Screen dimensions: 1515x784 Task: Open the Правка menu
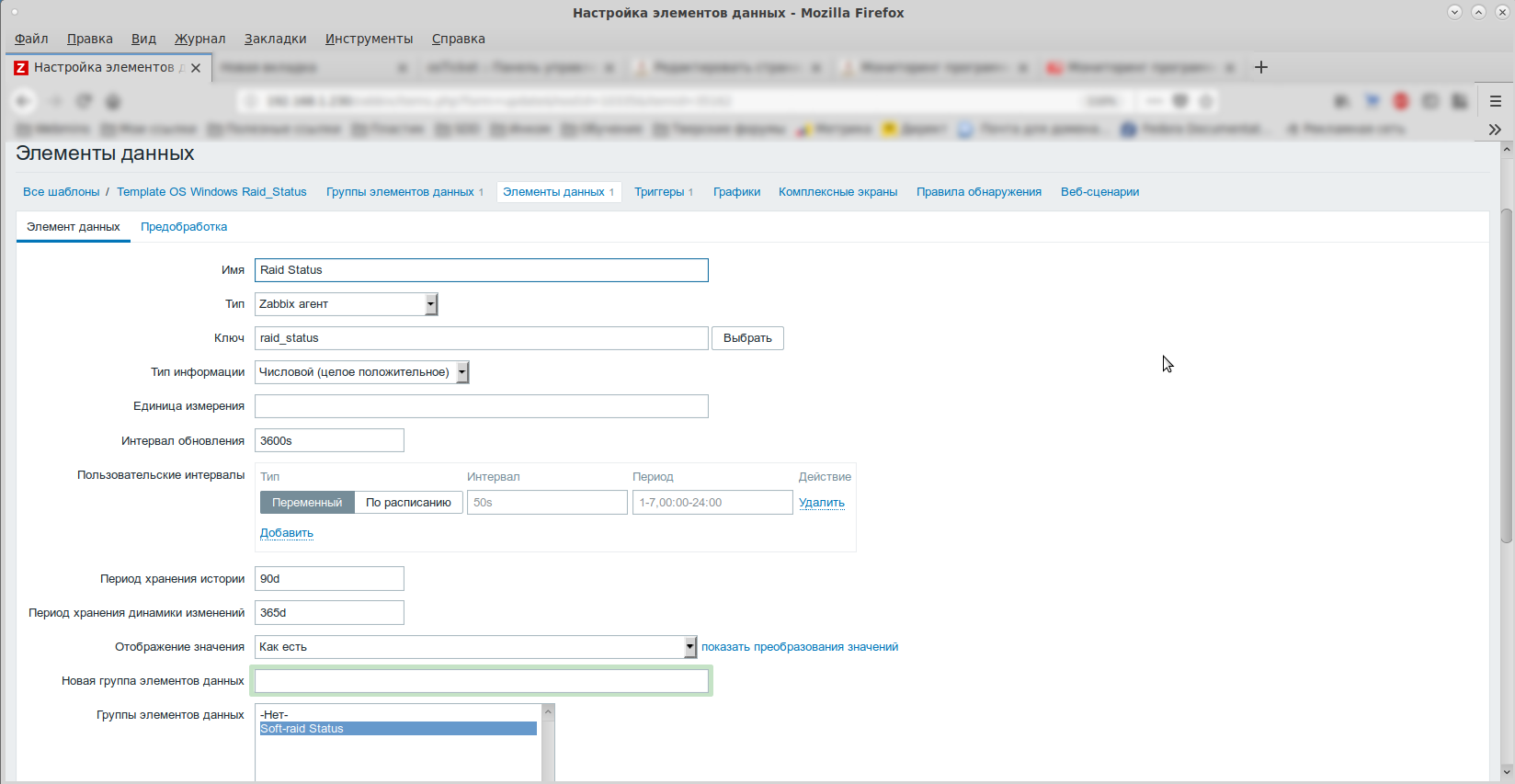tap(90, 39)
